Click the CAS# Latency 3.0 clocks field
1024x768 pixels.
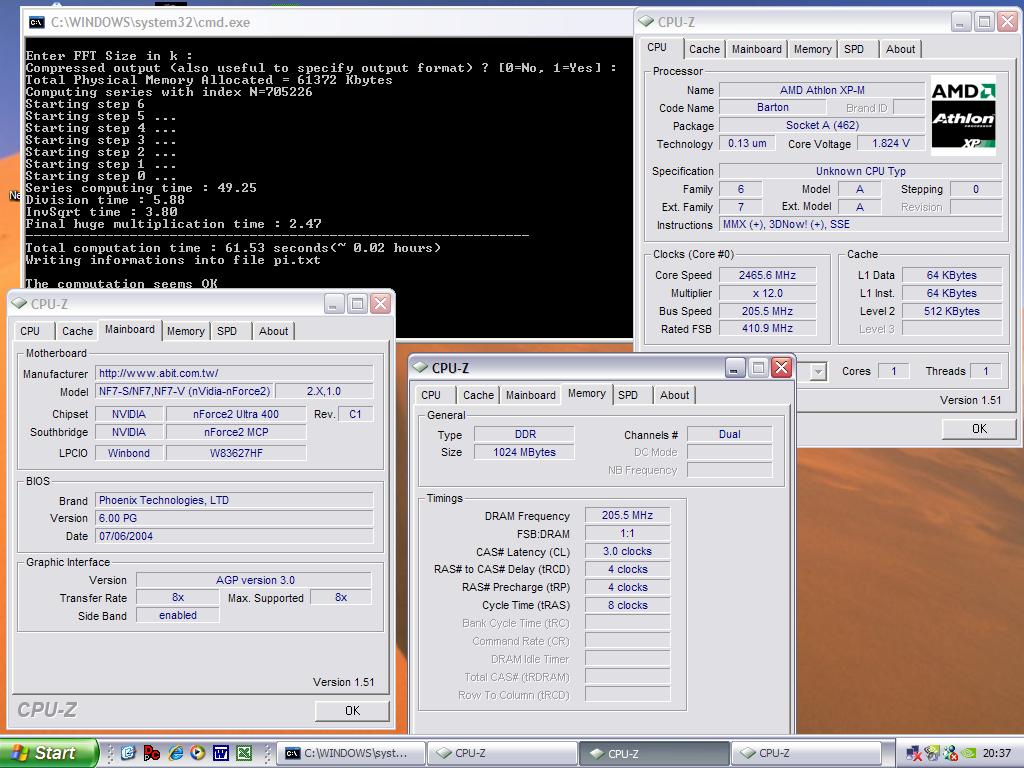627,551
